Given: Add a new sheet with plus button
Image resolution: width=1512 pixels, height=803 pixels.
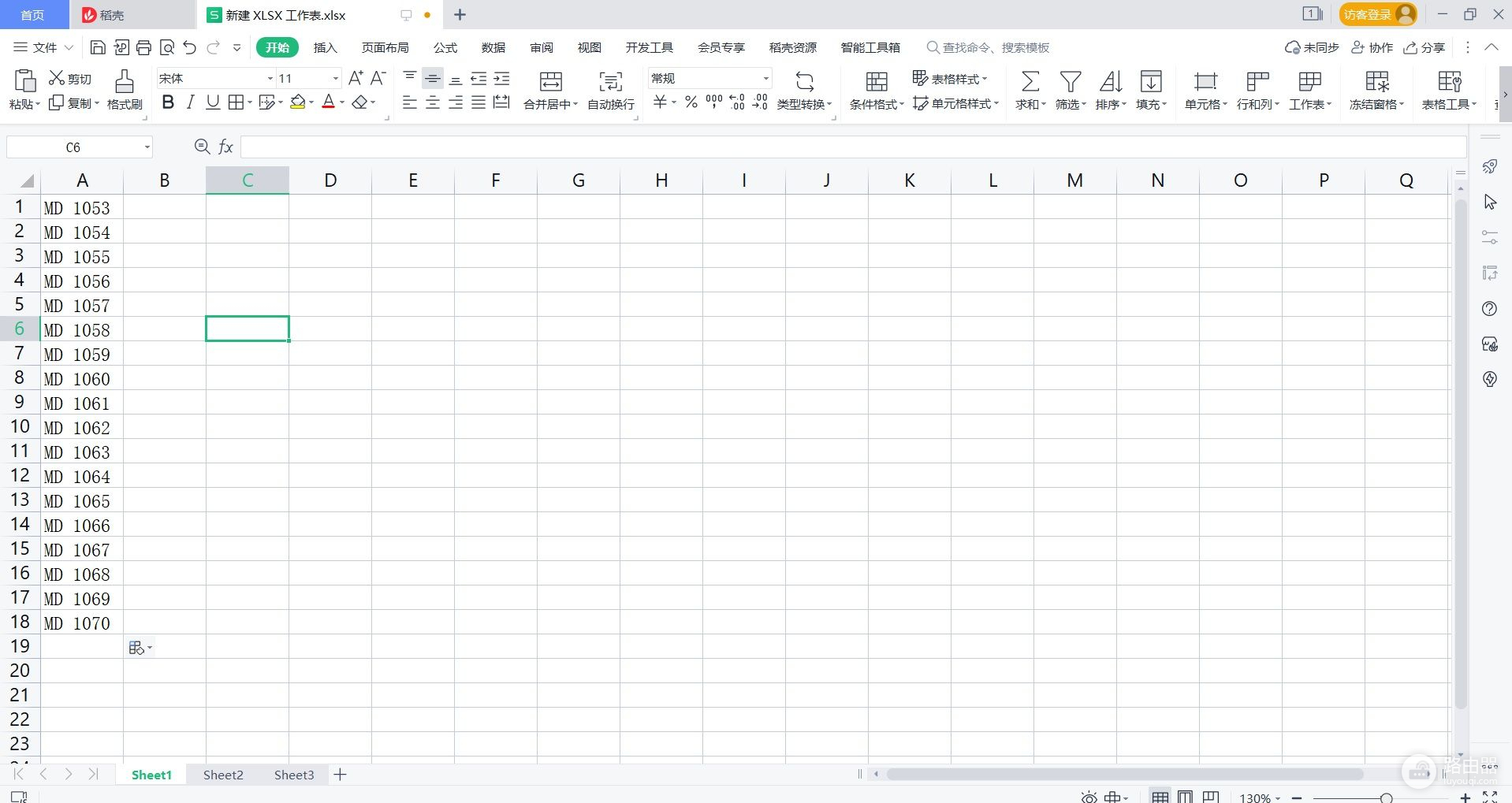Looking at the screenshot, I should (x=340, y=775).
